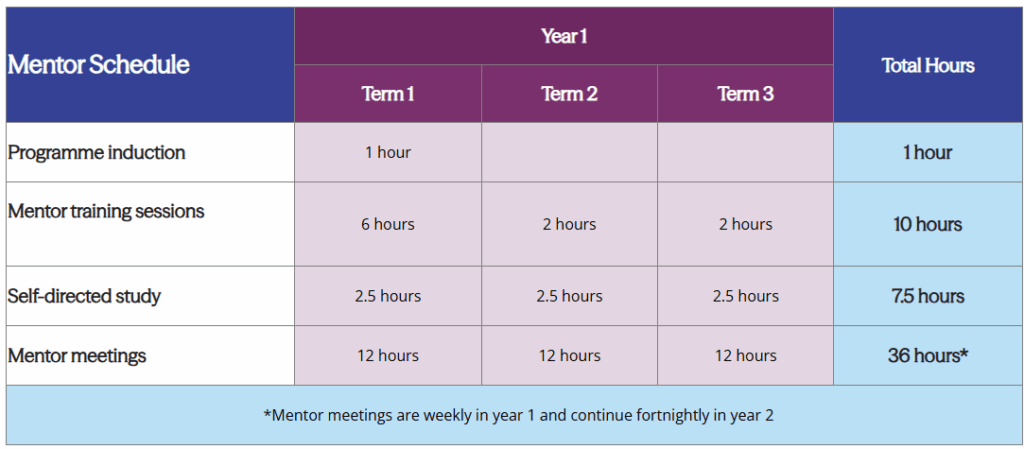Click the Mentor Schedule header cell
1024x449 pixels.
150,65
